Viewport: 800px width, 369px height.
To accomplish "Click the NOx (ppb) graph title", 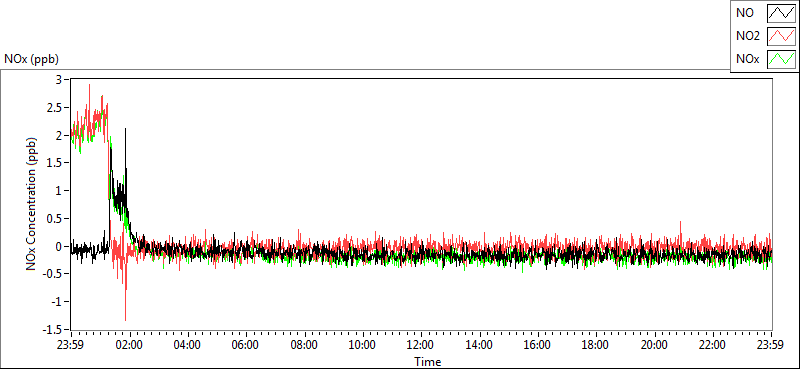I will coord(31,59).
